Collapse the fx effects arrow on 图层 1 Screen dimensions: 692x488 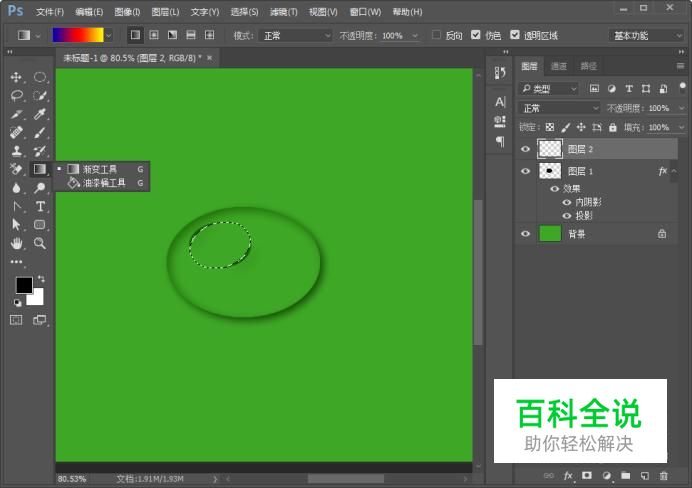(x=675, y=171)
